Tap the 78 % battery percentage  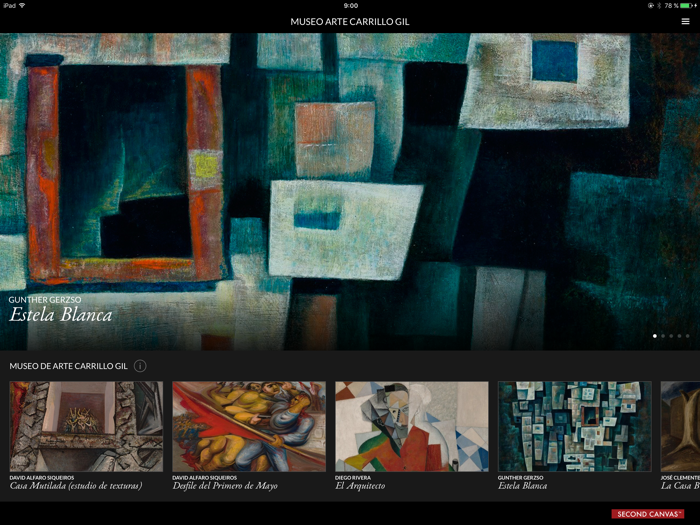click(671, 6)
